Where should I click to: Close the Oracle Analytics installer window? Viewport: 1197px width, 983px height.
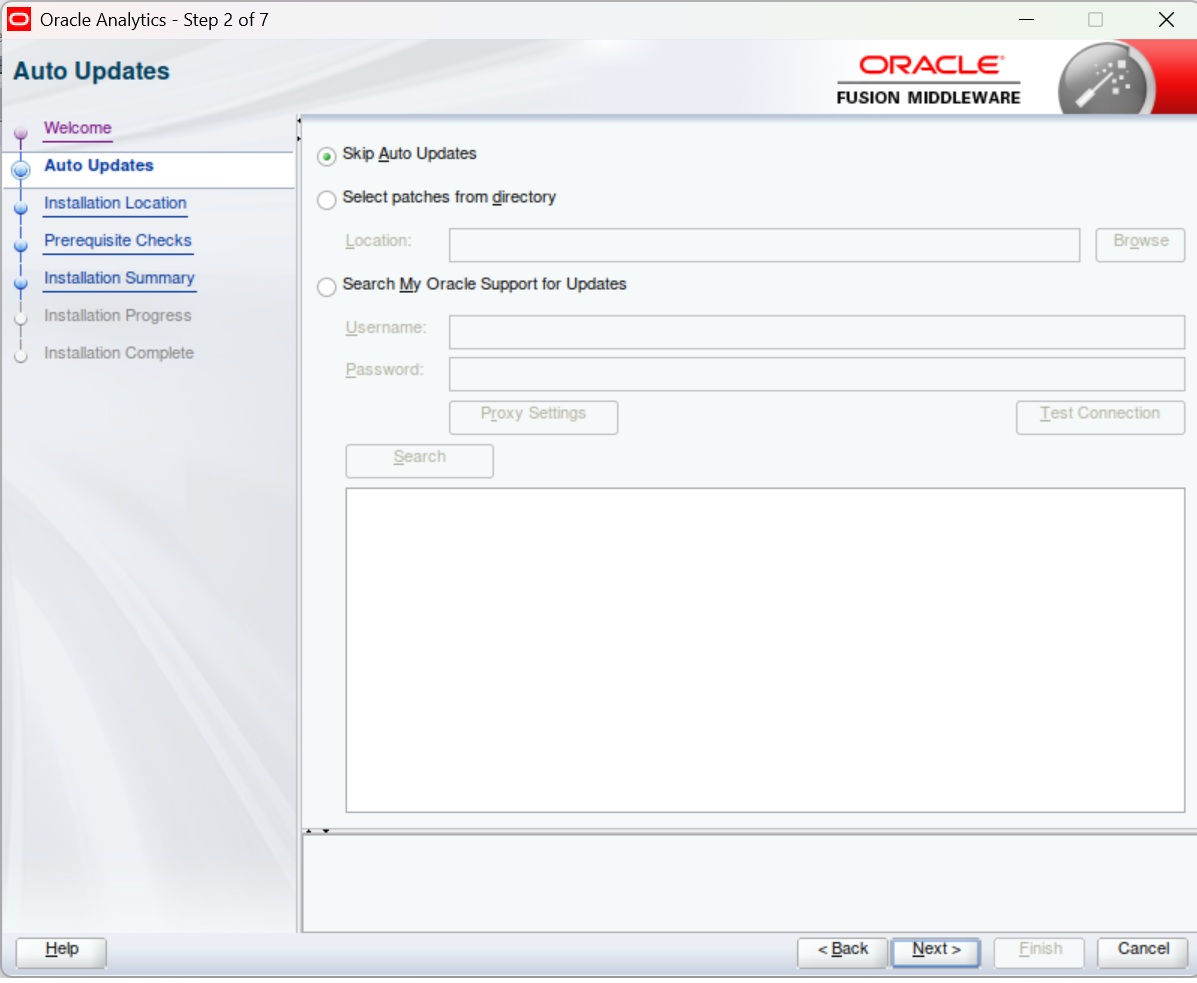1166,20
